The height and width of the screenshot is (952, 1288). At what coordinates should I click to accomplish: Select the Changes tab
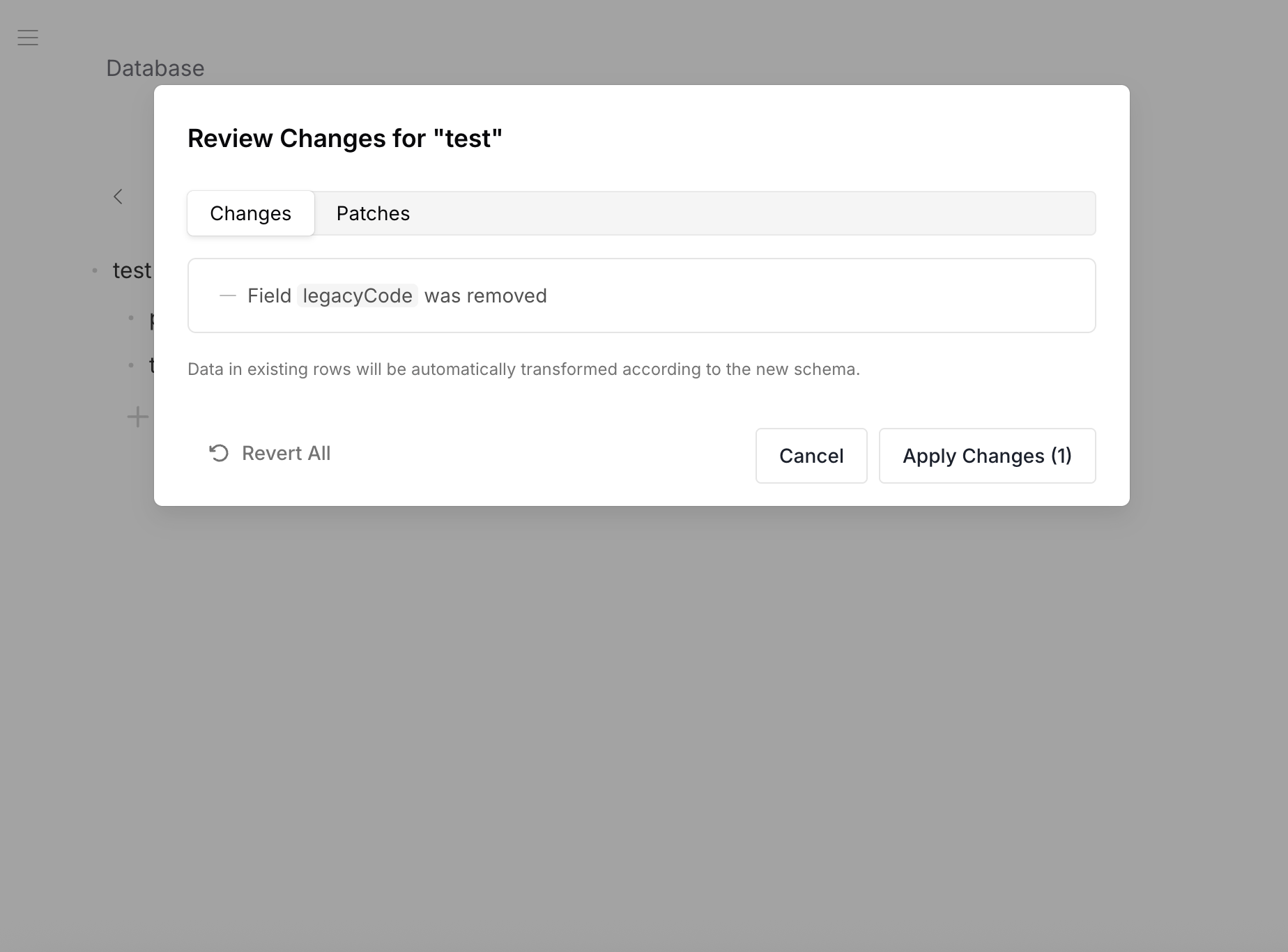[250, 213]
